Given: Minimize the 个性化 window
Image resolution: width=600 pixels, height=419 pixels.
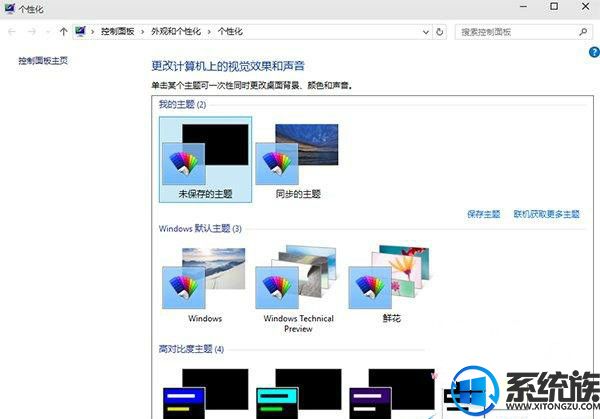Looking at the screenshot, I should point(523,7).
